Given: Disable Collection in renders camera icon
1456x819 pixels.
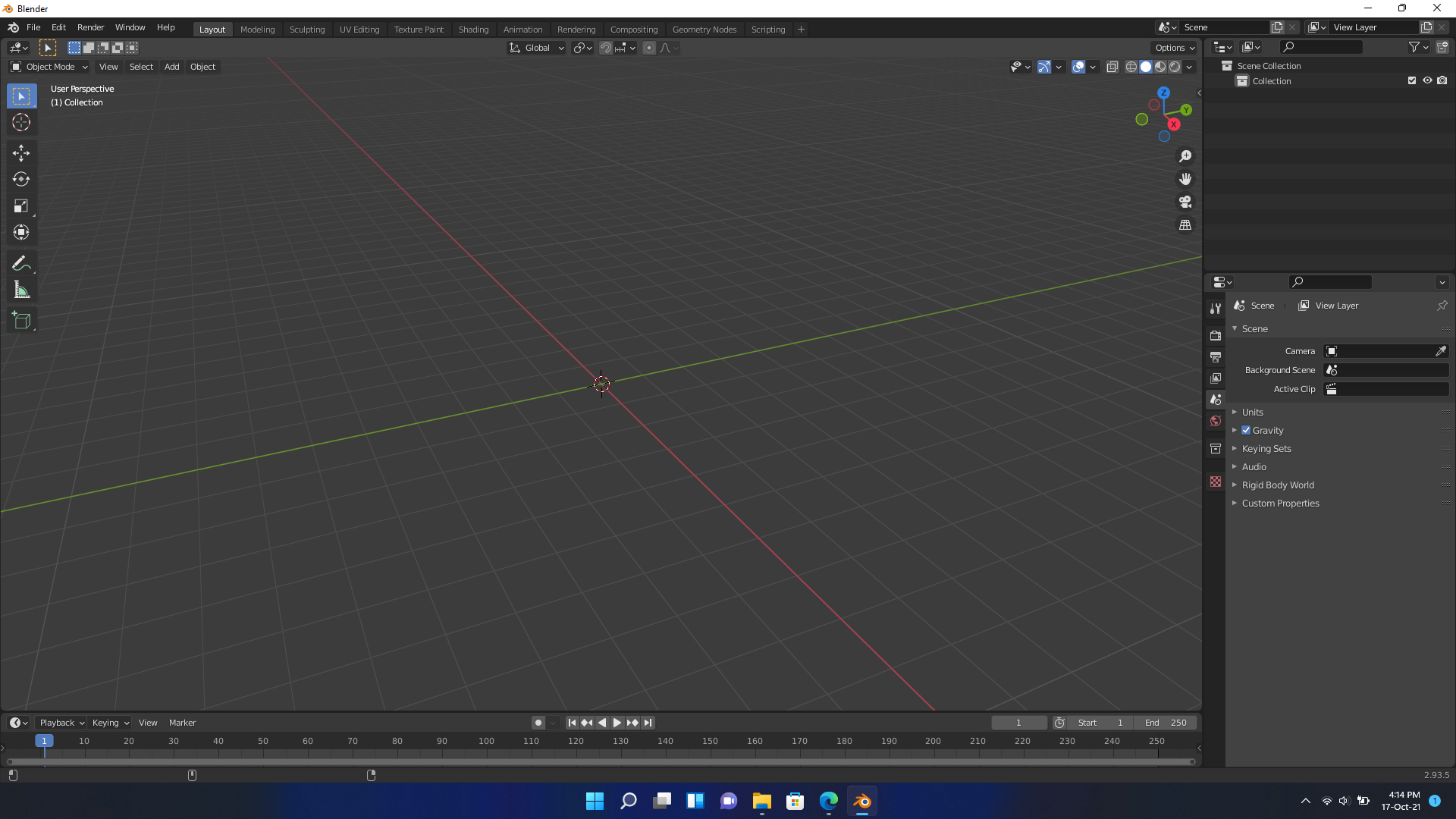Looking at the screenshot, I should [1442, 80].
